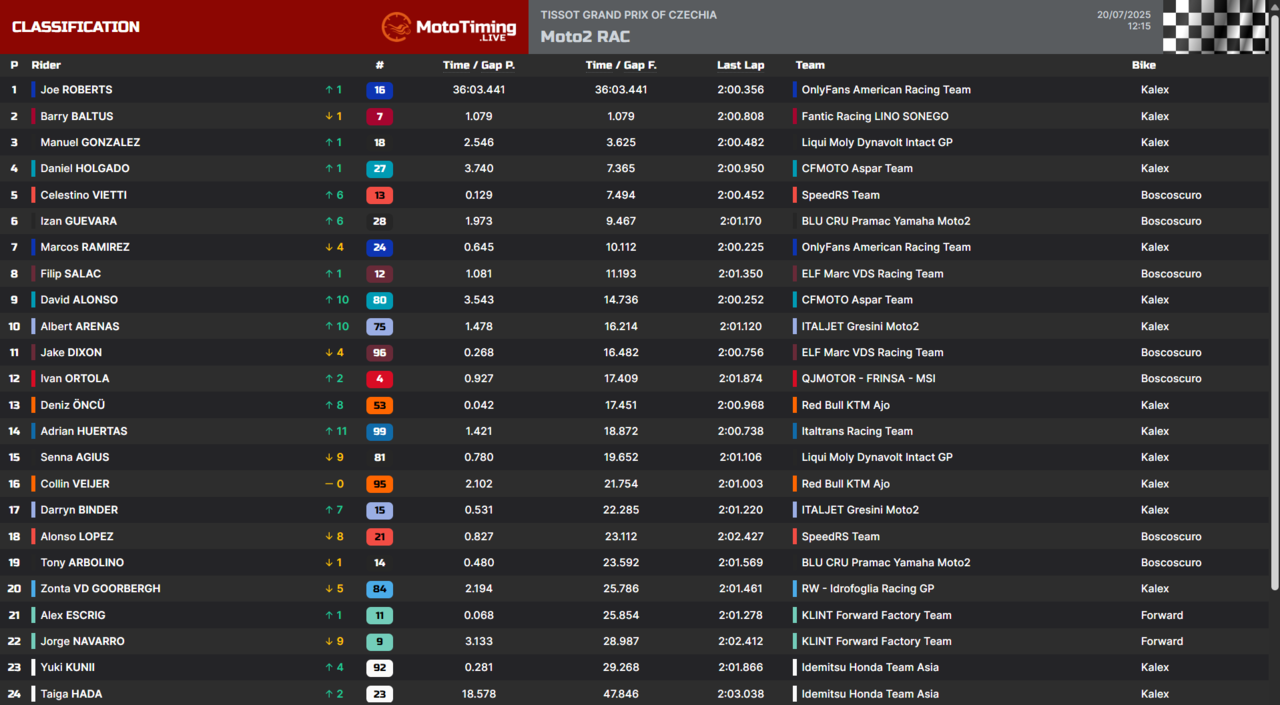Click the Rider column header

pyautogui.click(x=46, y=65)
